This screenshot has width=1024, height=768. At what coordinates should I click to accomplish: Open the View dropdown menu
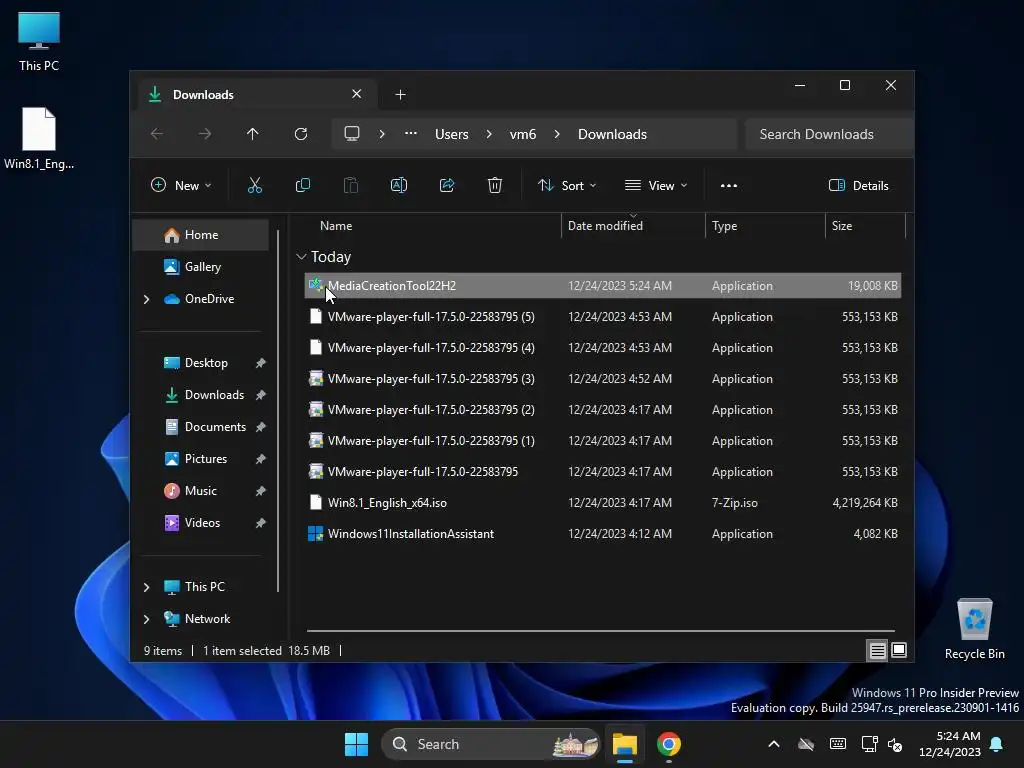(x=656, y=185)
